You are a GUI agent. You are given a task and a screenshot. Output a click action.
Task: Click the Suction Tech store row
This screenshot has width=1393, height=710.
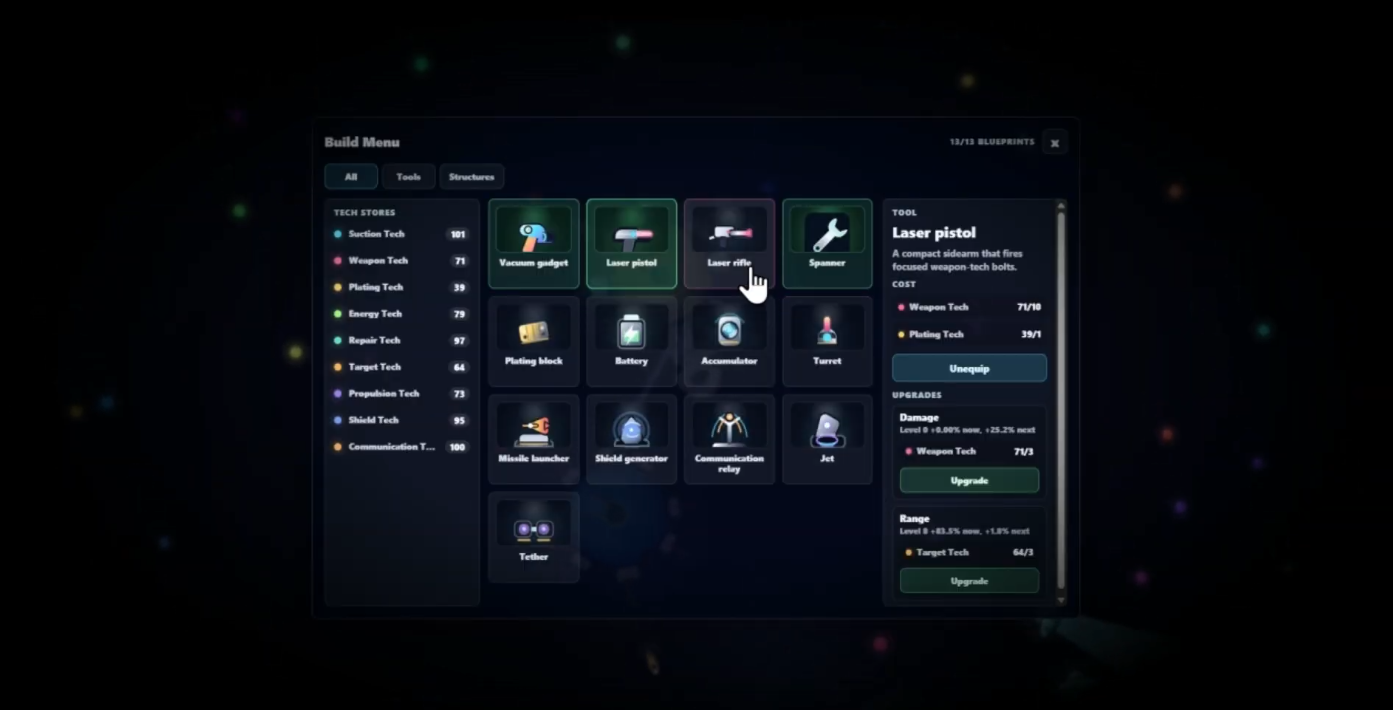401,234
